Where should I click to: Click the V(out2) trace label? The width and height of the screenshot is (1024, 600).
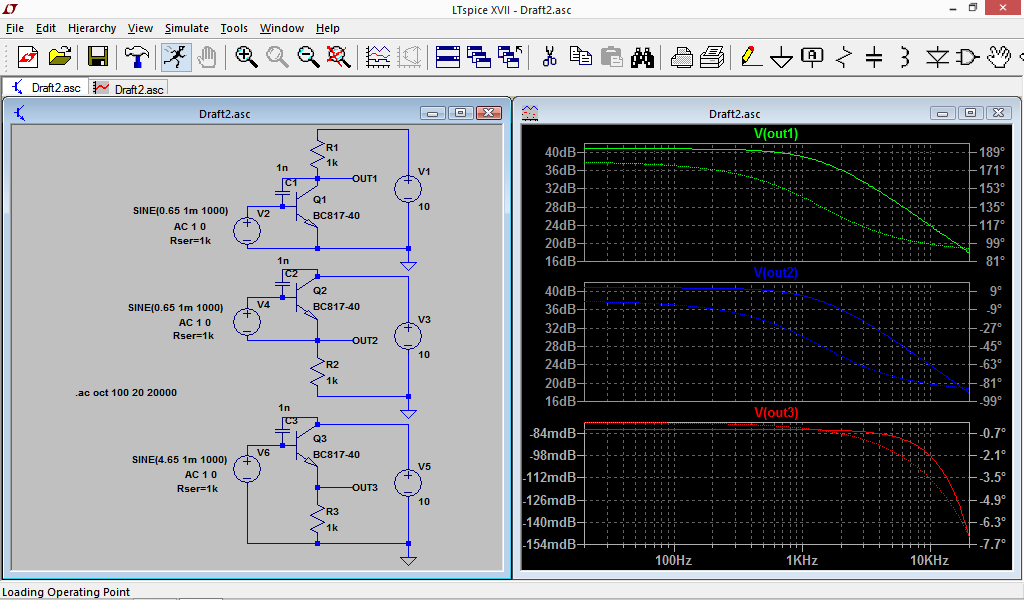(776, 272)
